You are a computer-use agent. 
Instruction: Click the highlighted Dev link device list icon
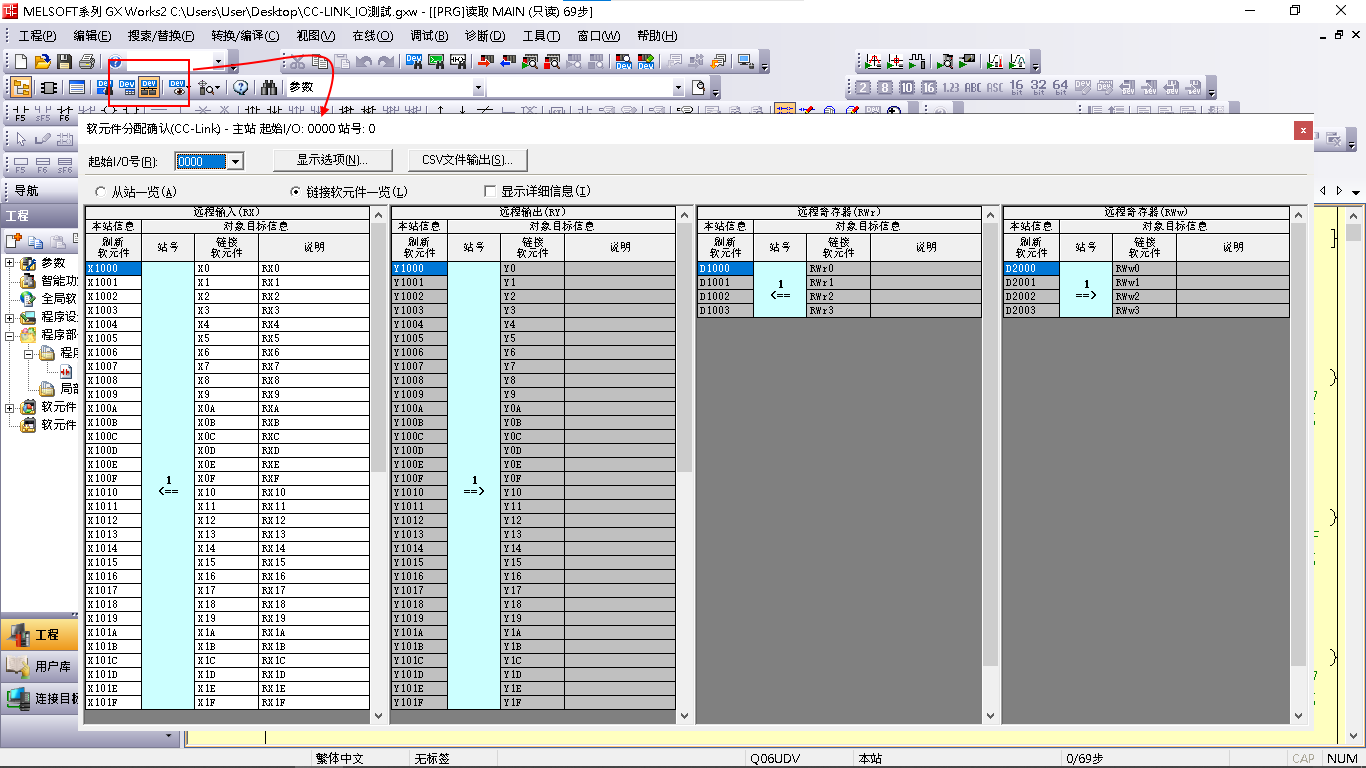(149, 88)
